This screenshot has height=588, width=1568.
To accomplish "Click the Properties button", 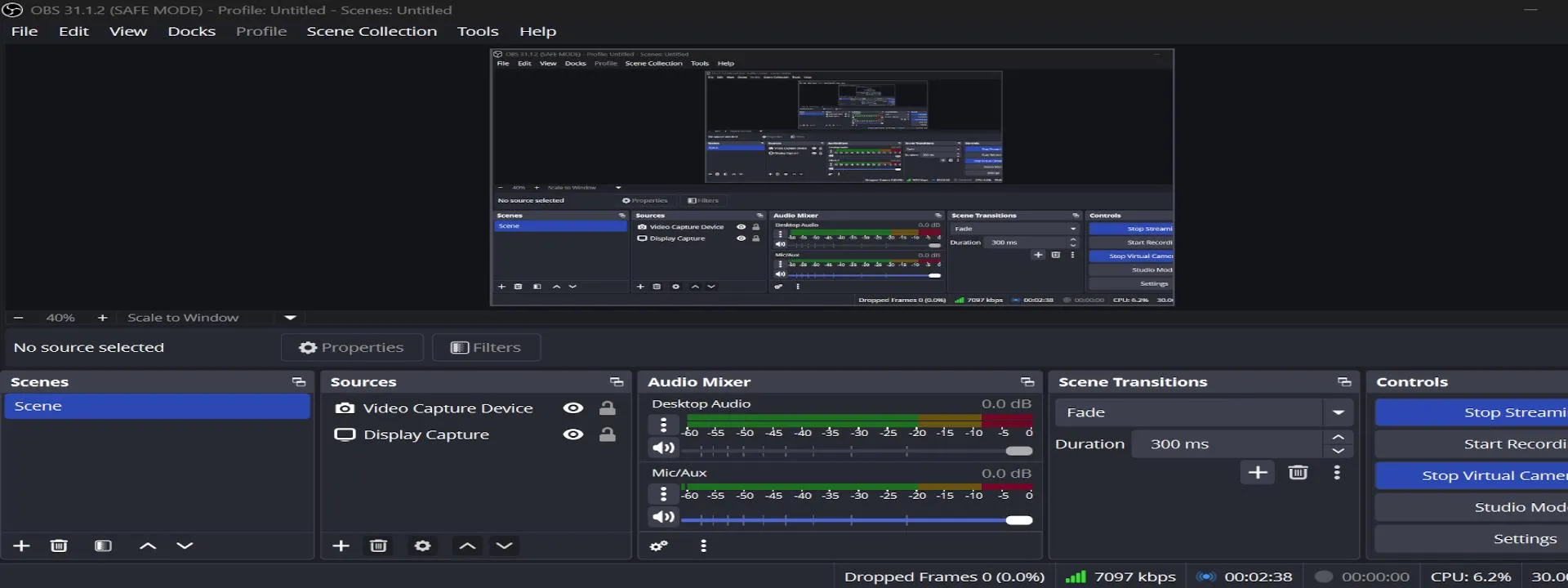I will (352, 347).
